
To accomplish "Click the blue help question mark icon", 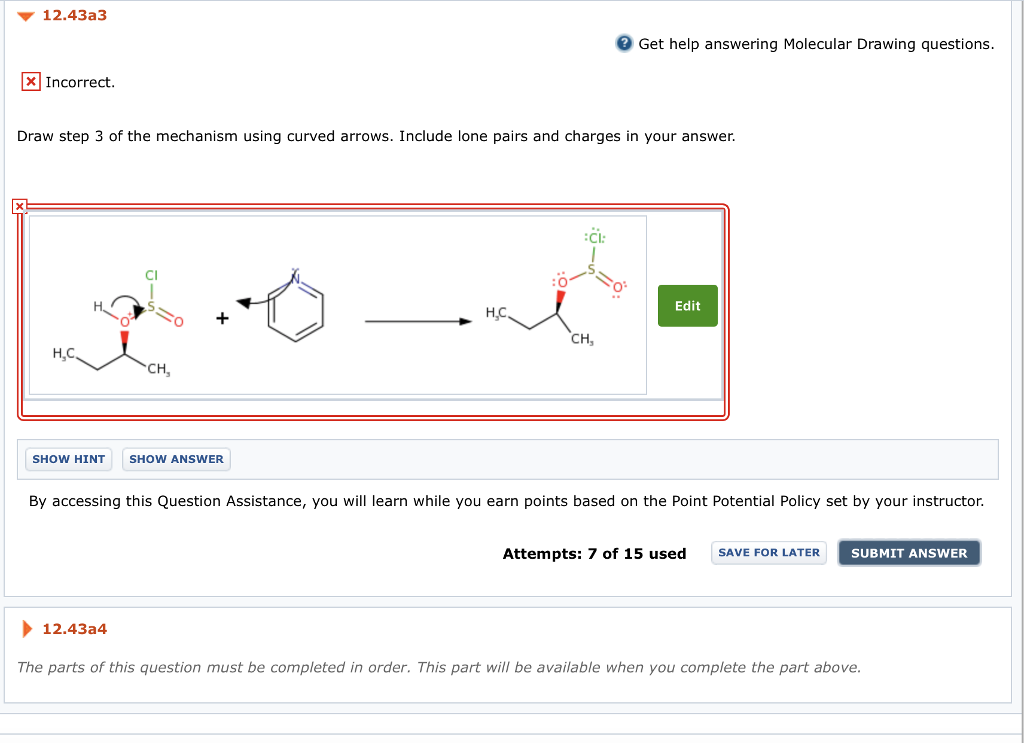I will (623, 44).
